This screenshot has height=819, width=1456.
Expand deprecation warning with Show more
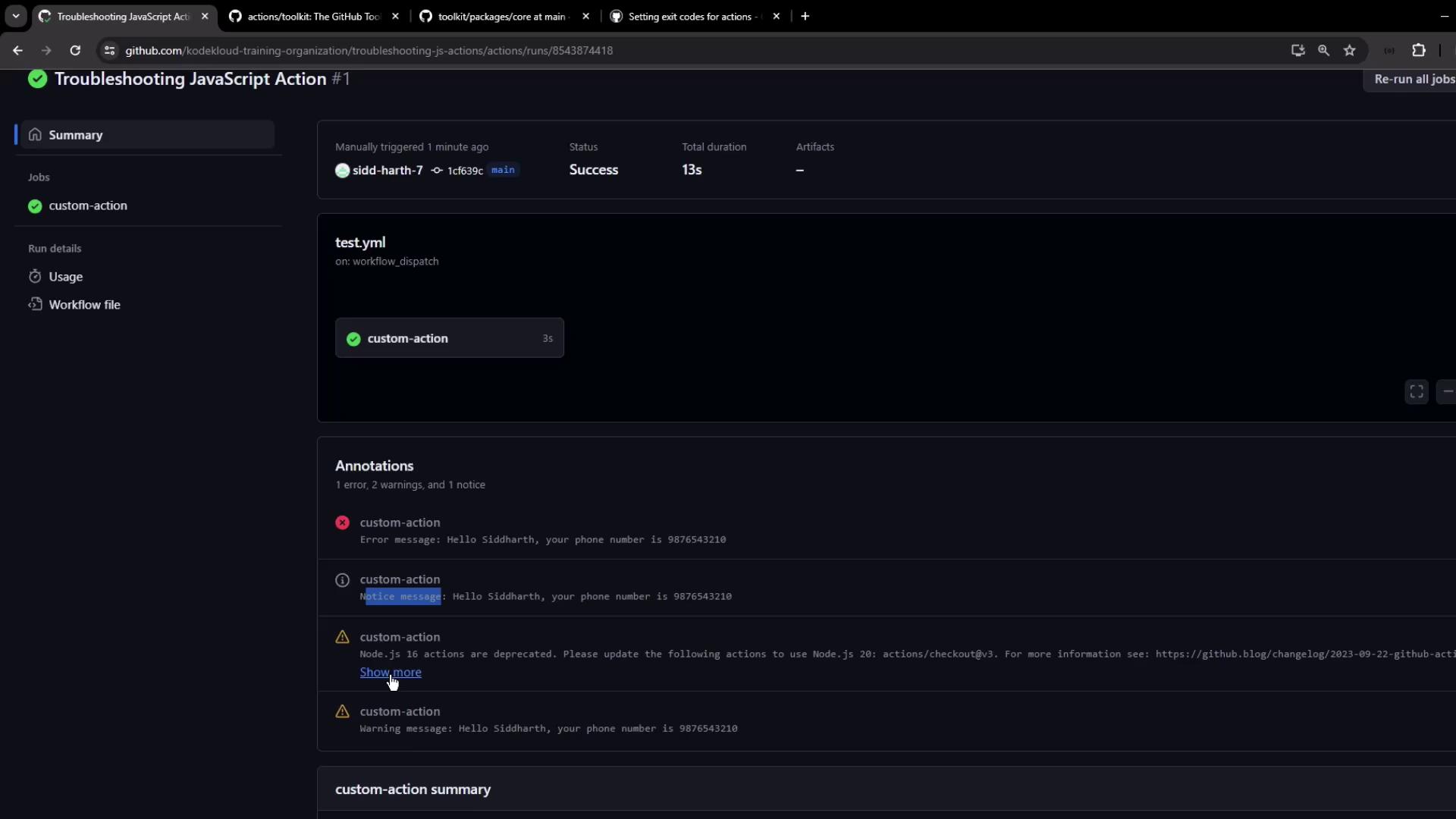390,673
